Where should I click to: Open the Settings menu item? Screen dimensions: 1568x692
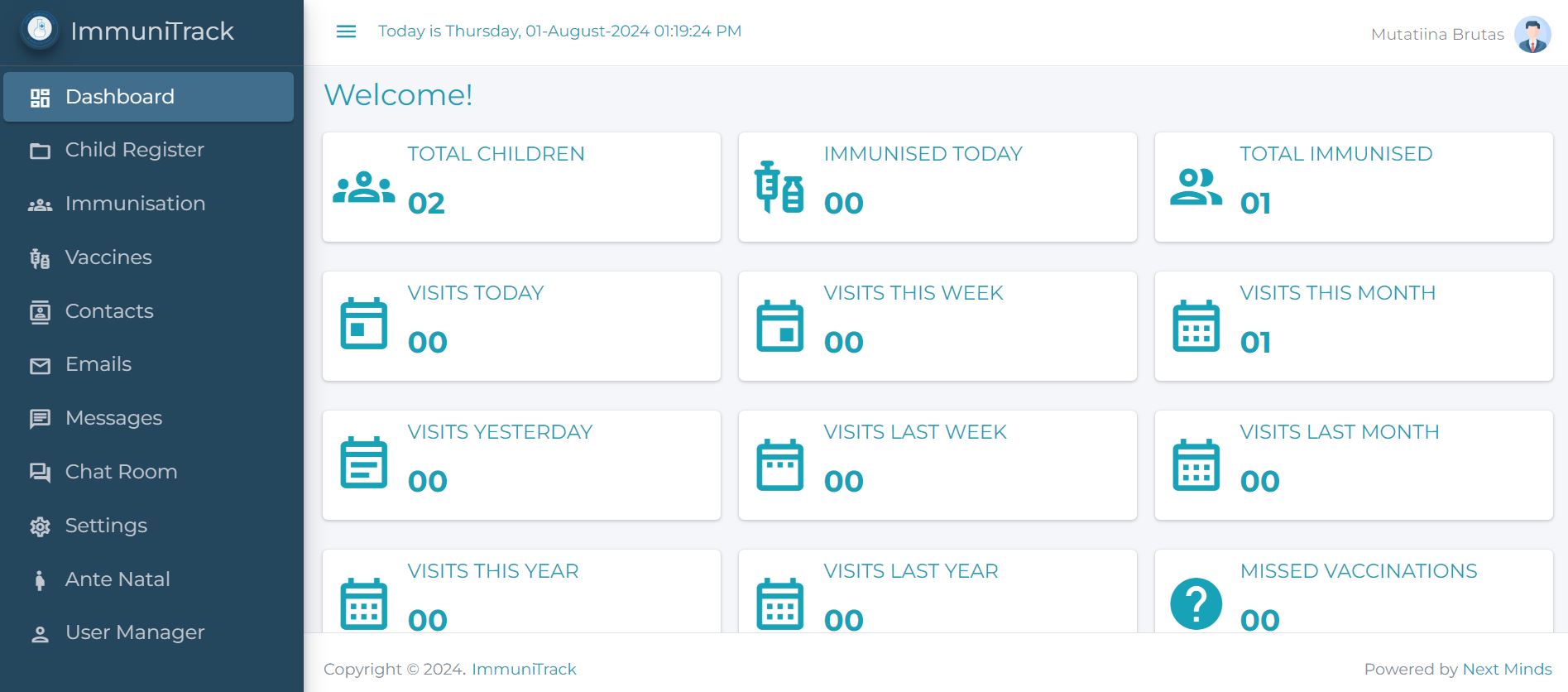tap(106, 526)
